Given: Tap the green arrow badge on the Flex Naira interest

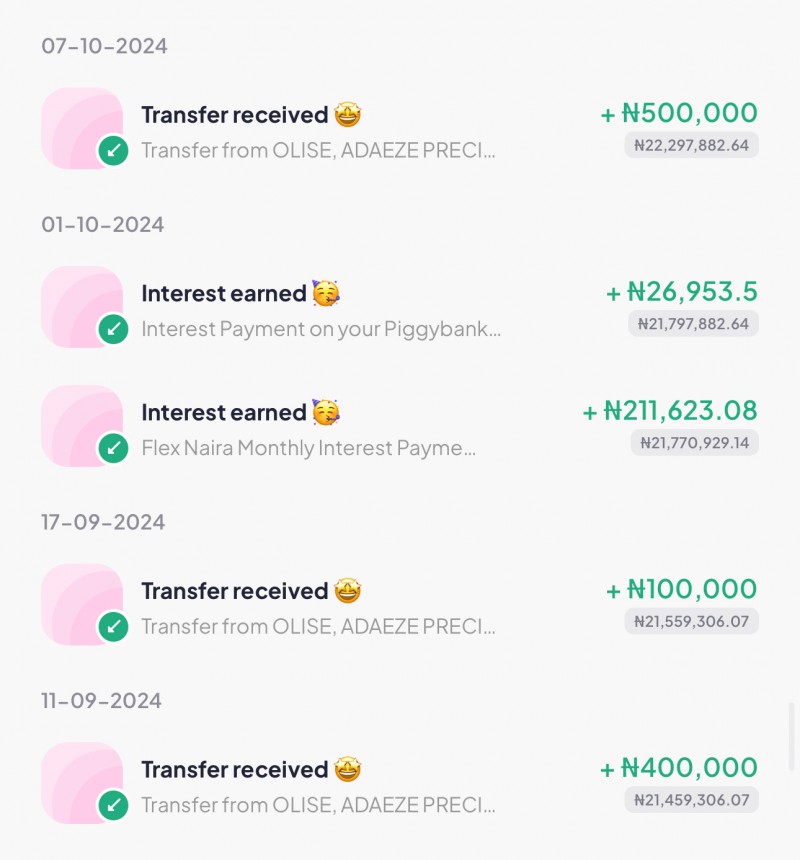Looking at the screenshot, I should (113, 449).
